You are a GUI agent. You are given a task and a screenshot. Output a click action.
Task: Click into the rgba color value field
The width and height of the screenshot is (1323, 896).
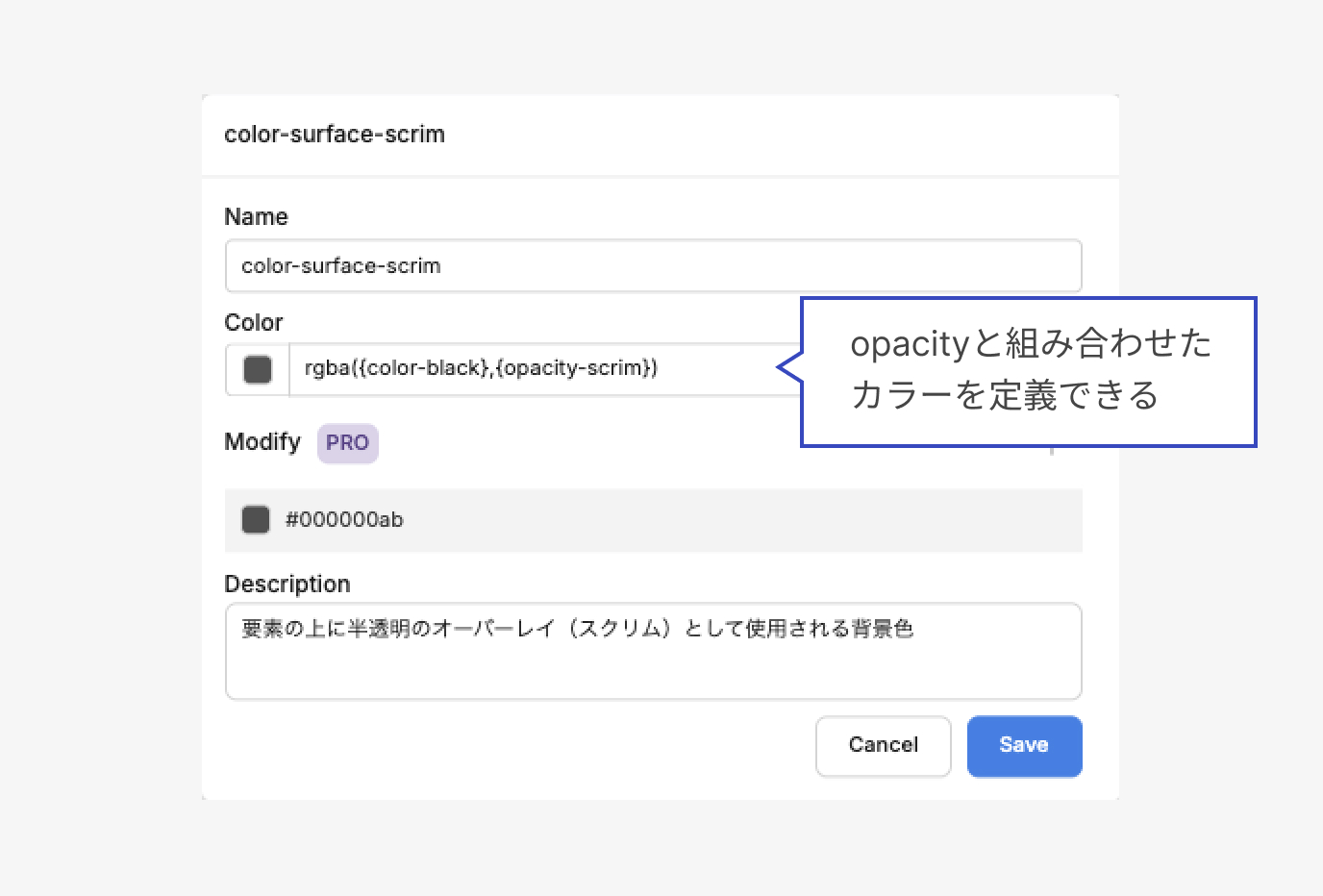[x=538, y=369]
